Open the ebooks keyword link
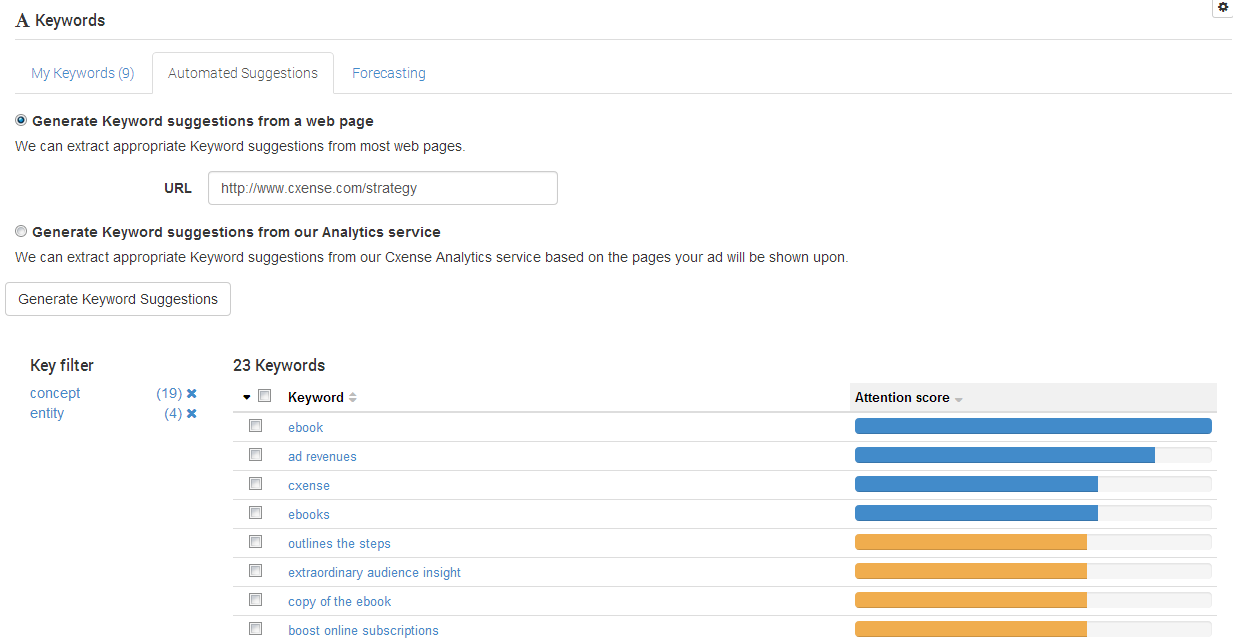 point(309,514)
